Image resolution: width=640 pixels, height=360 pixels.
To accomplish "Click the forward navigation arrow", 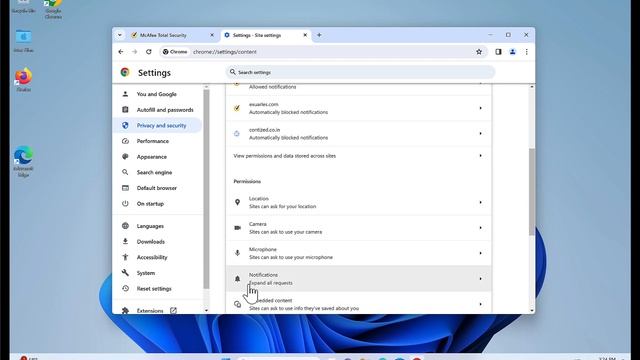I will (135, 52).
